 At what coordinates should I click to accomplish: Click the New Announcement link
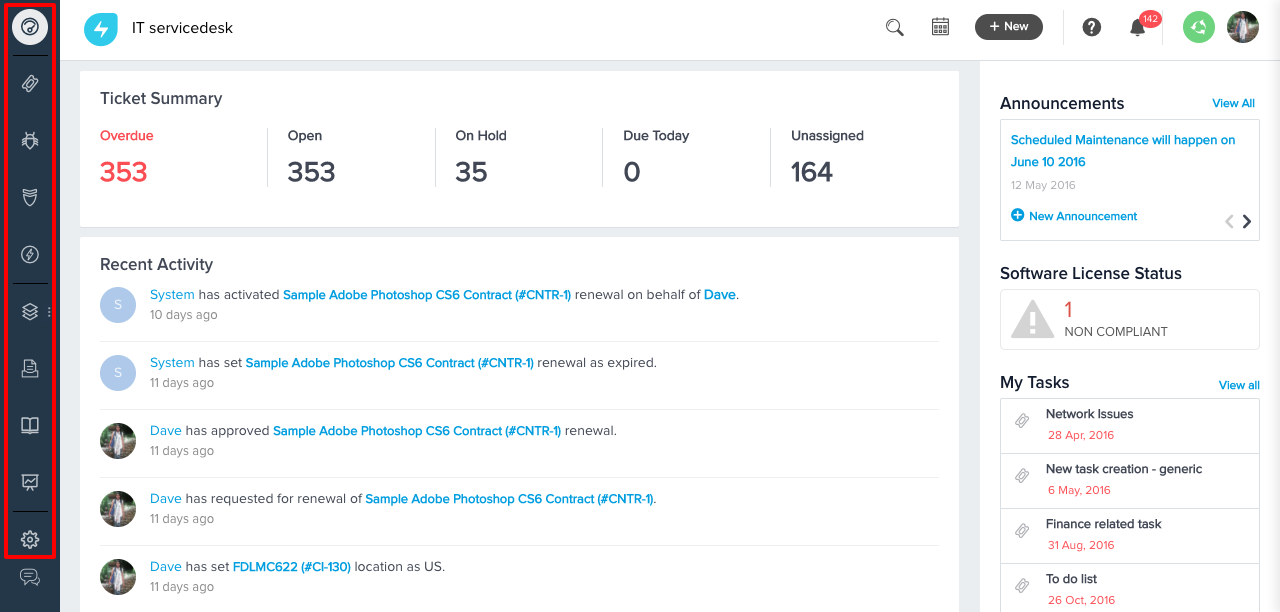pyautogui.click(x=1082, y=216)
